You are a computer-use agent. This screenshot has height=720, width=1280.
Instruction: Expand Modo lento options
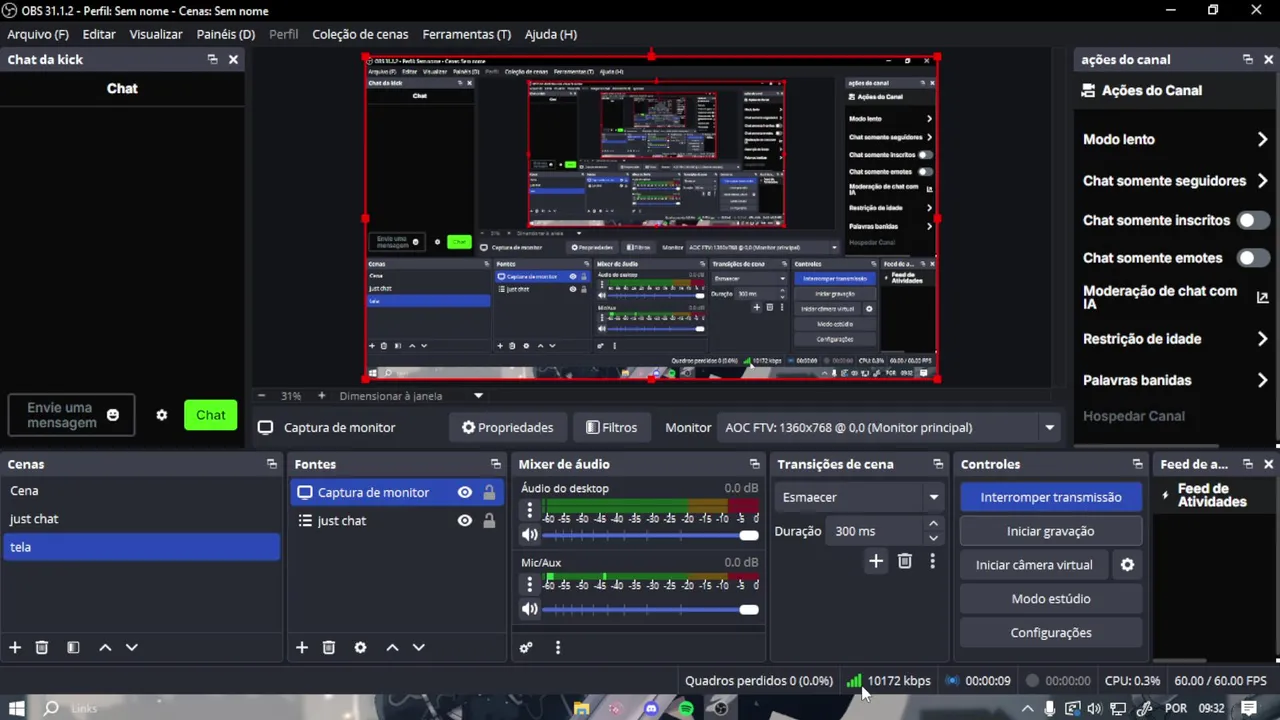[1262, 140]
